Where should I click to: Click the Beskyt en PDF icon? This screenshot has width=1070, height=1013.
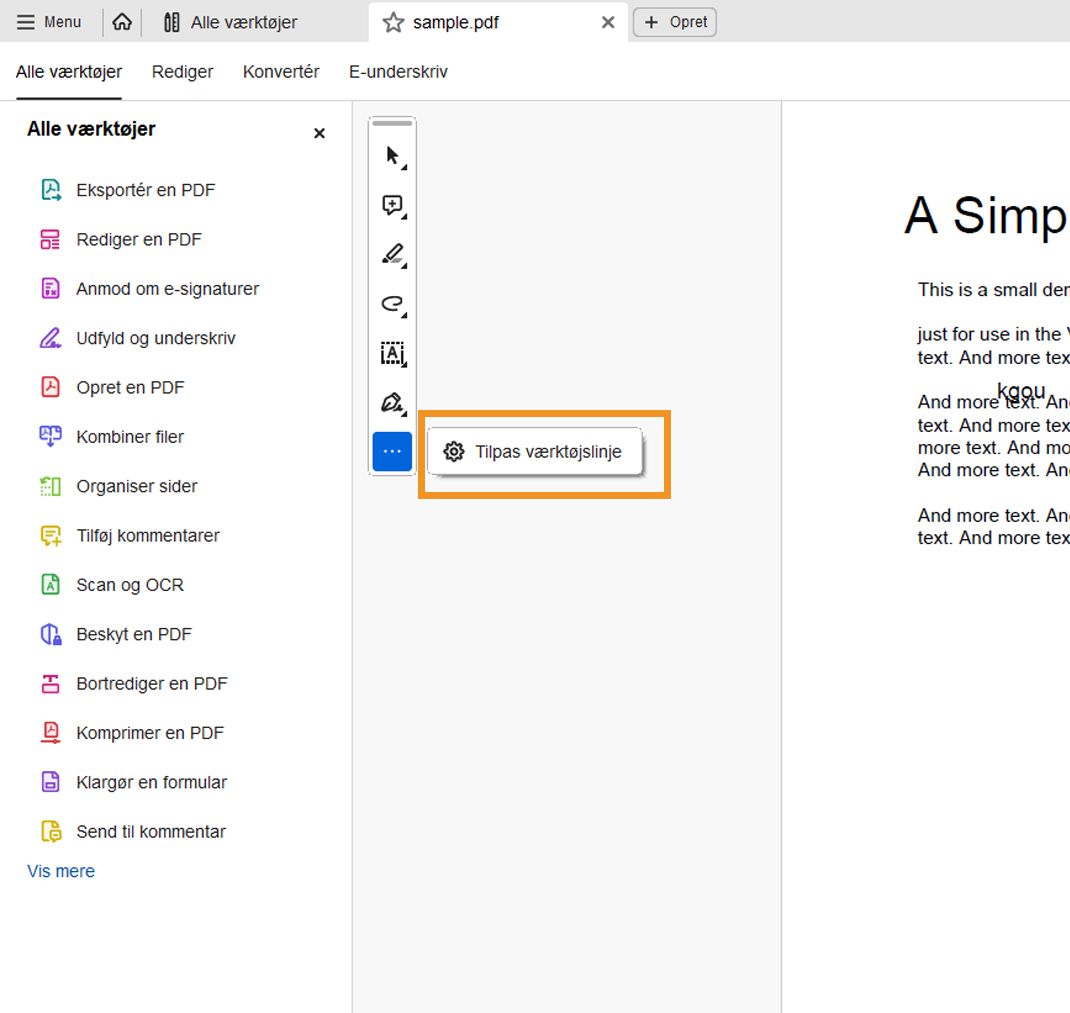(50, 634)
